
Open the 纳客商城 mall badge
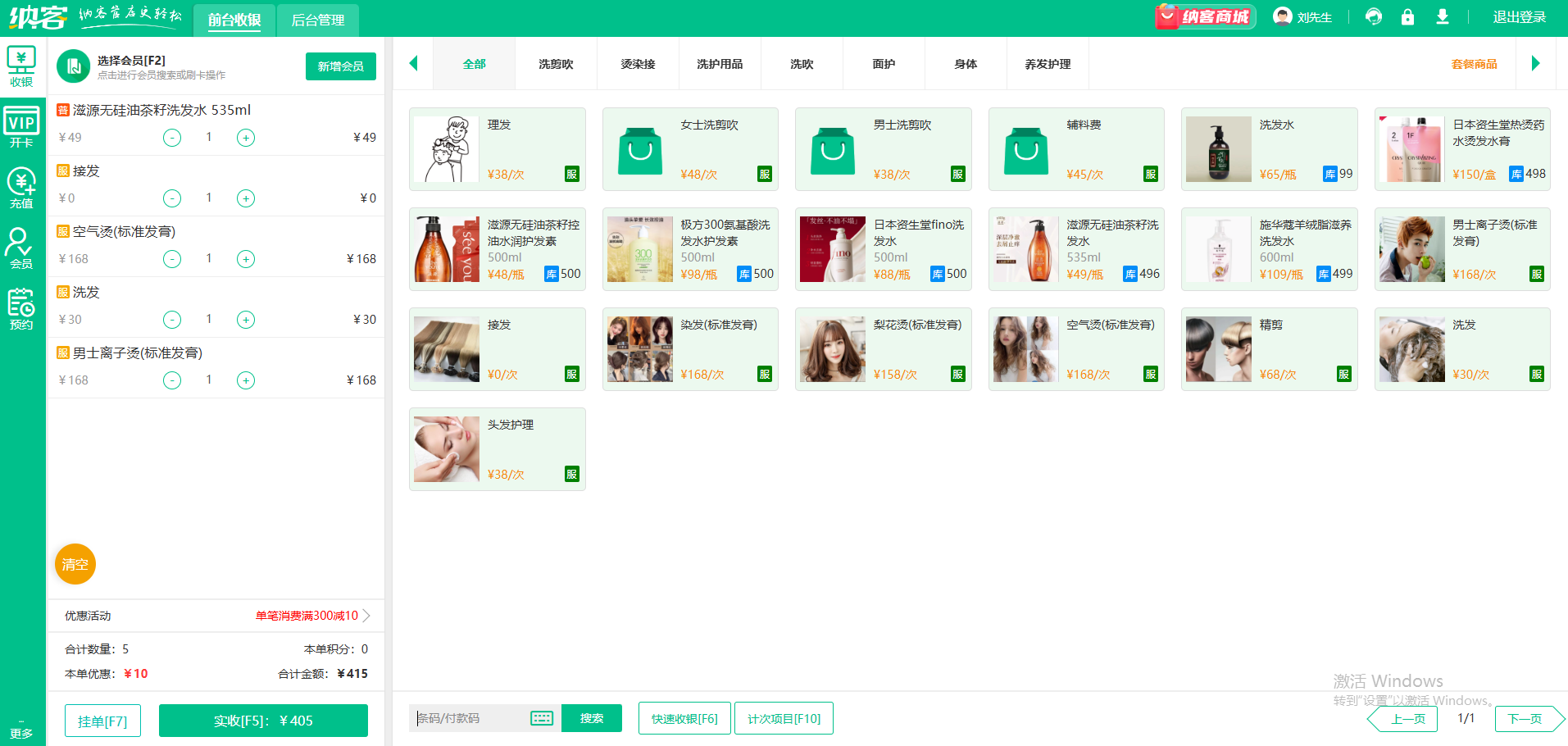(1204, 17)
